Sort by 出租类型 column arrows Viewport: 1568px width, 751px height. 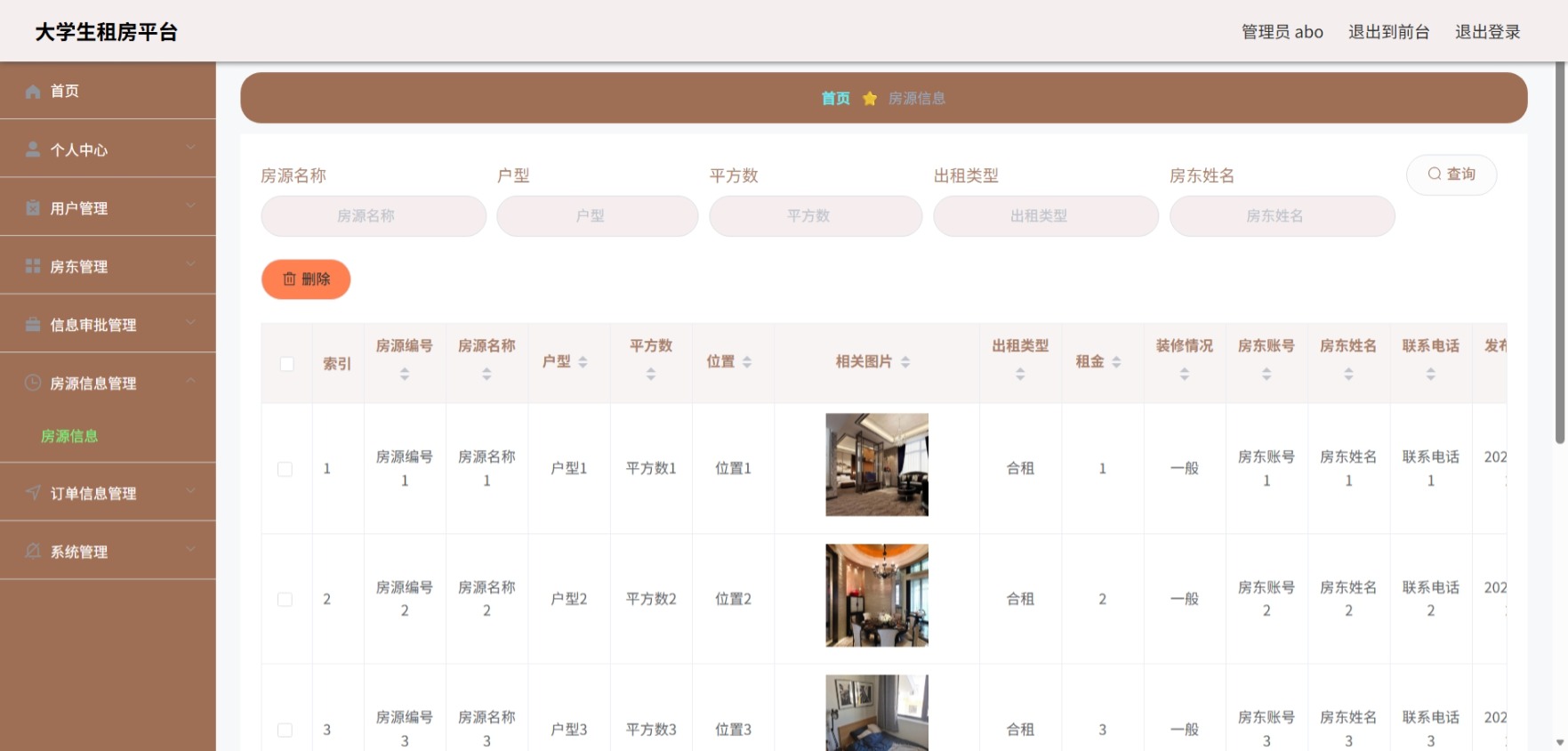pyautogui.click(x=1020, y=375)
